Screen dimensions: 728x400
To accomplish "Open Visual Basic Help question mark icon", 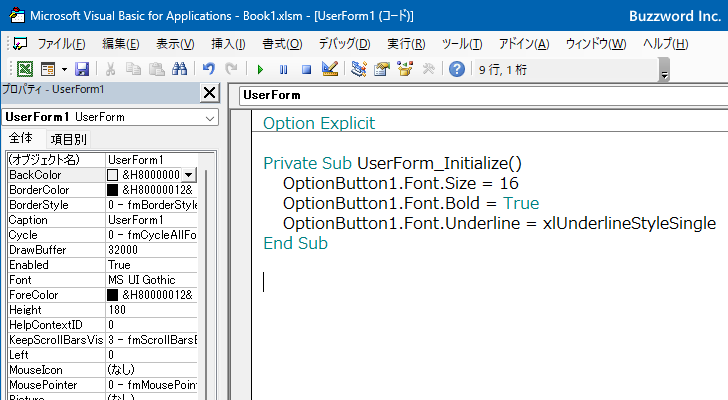I will (x=457, y=69).
